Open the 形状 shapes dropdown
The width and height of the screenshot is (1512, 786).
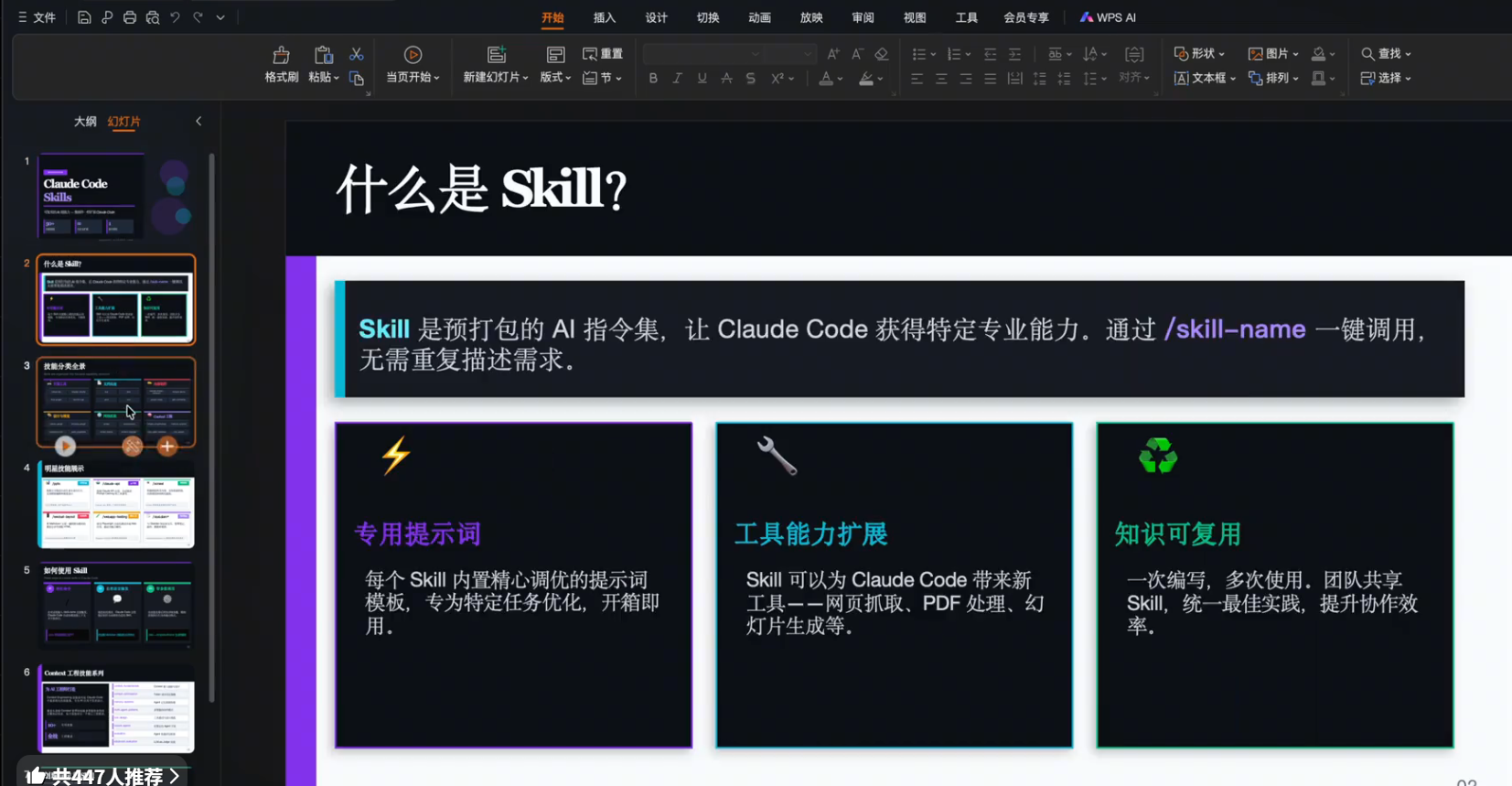(x=1199, y=54)
